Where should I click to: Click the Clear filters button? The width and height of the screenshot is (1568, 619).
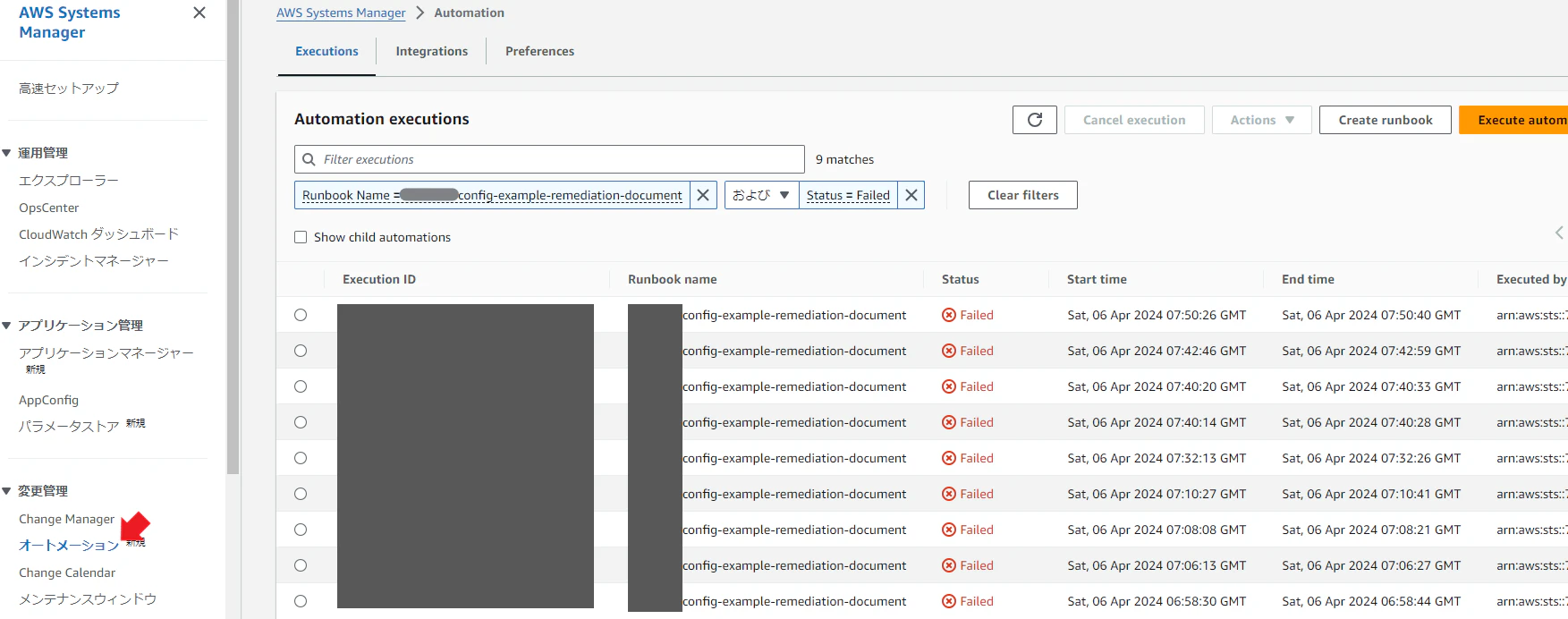pos(1022,195)
